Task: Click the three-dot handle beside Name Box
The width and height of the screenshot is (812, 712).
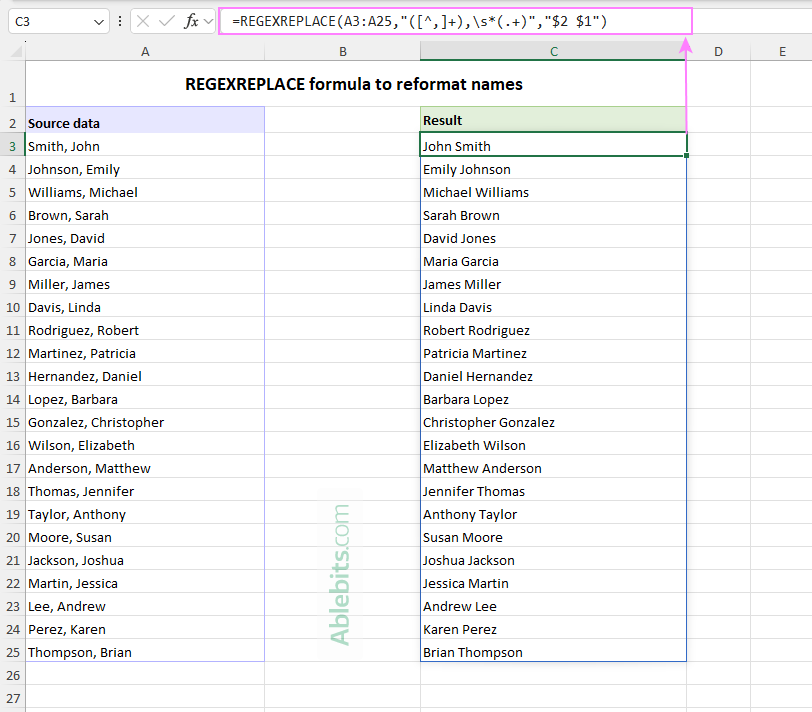Action: pyautogui.click(x=120, y=21)
